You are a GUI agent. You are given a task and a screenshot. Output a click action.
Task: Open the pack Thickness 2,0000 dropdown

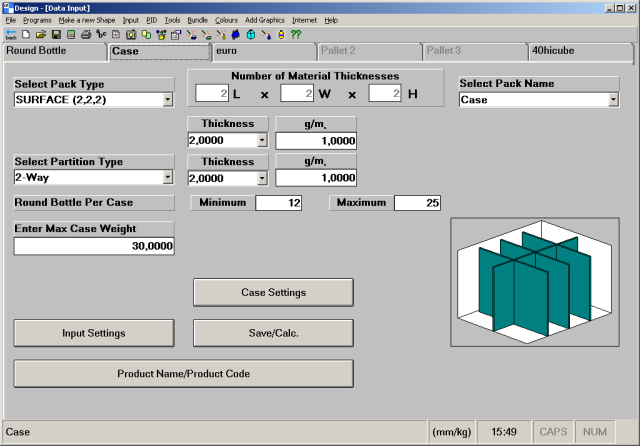tap(262, 140)
